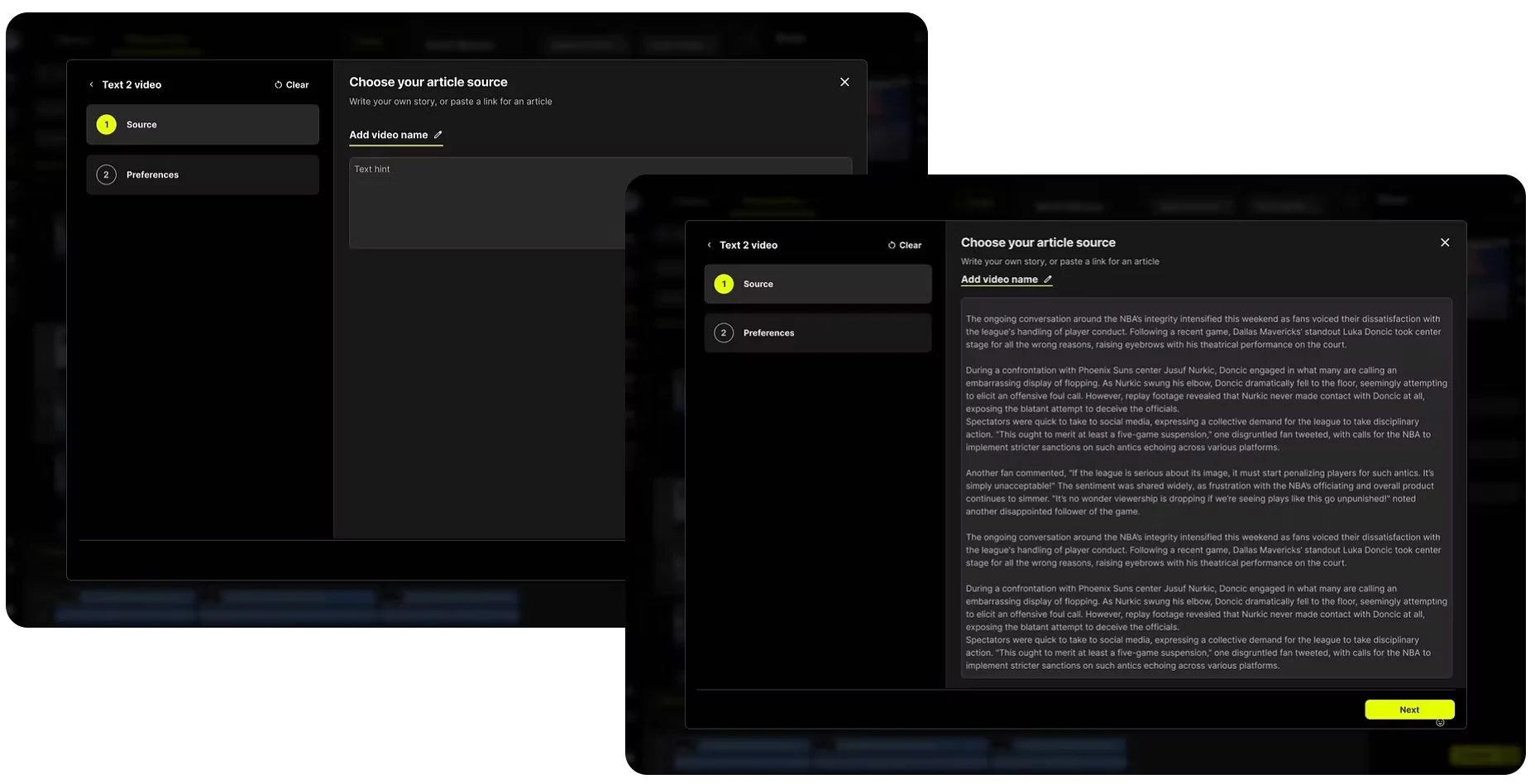1535x784 pixels.
Task: Click the Text hint input field in the rear window
Action: click(x=488, y=203)
